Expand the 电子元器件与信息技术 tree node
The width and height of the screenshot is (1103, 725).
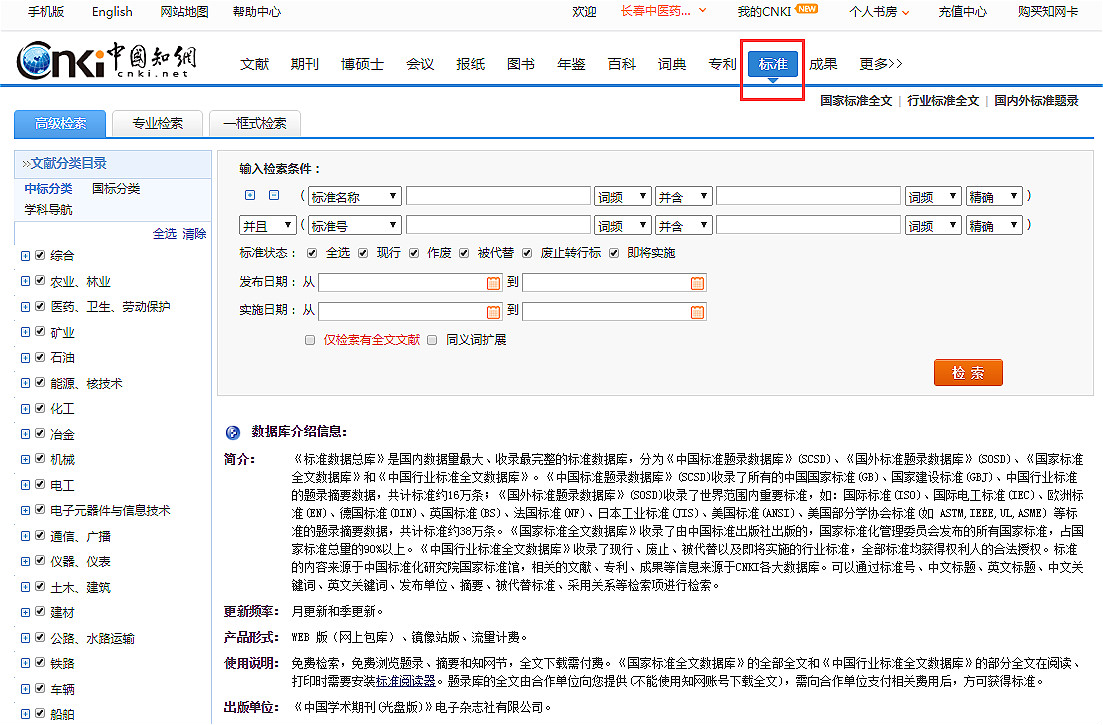click(25, 511)
